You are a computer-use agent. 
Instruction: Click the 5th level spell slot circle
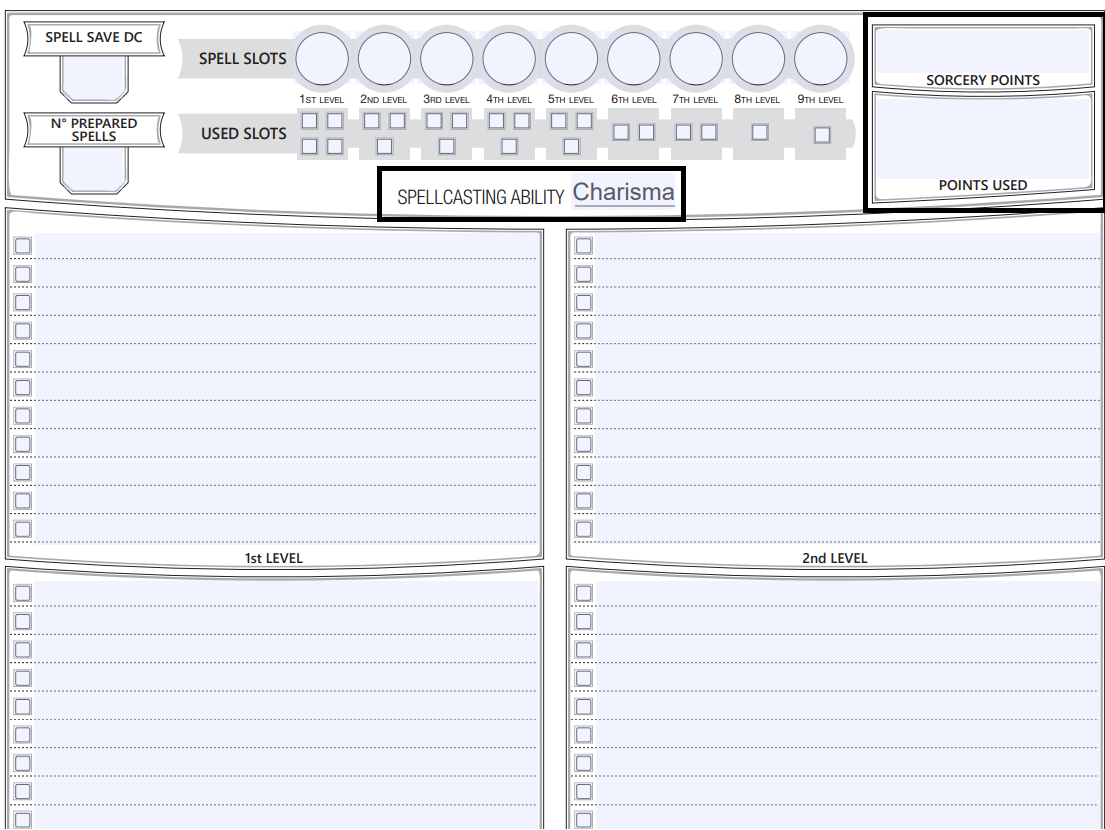[x=570, y=58]
